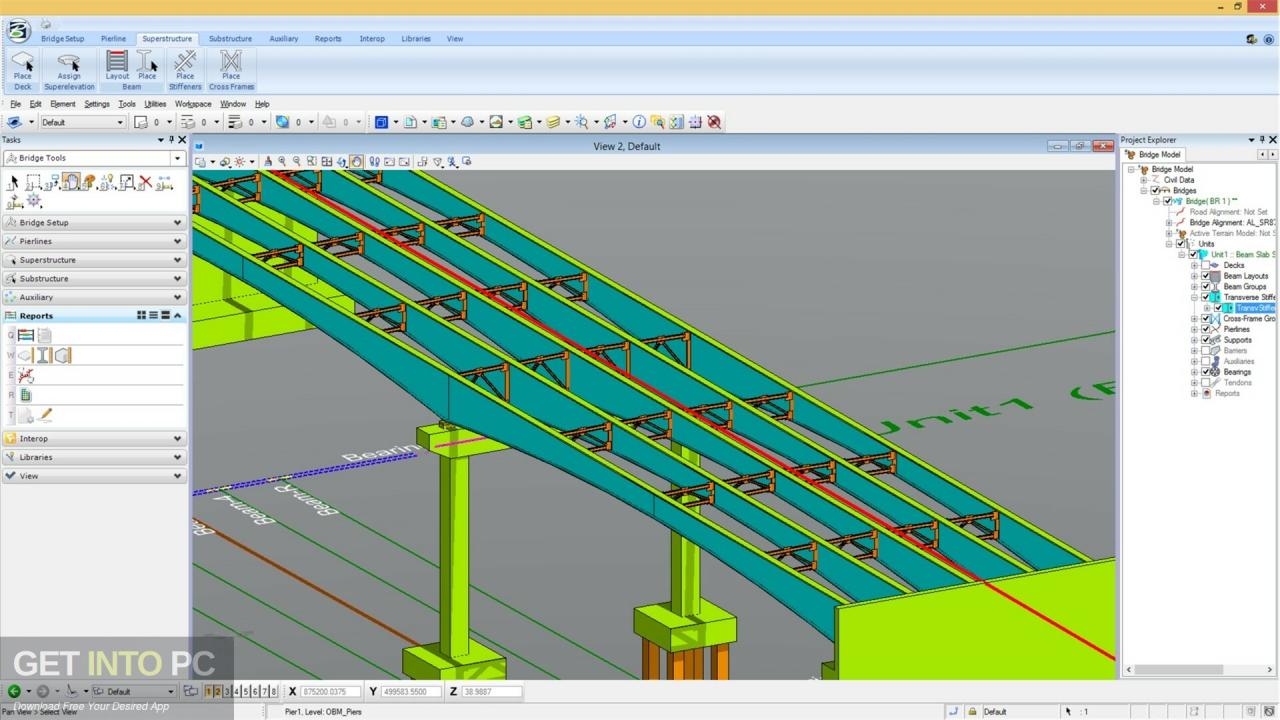Pin the Tasks panel
1280x720 pixels.
[171, 140]
